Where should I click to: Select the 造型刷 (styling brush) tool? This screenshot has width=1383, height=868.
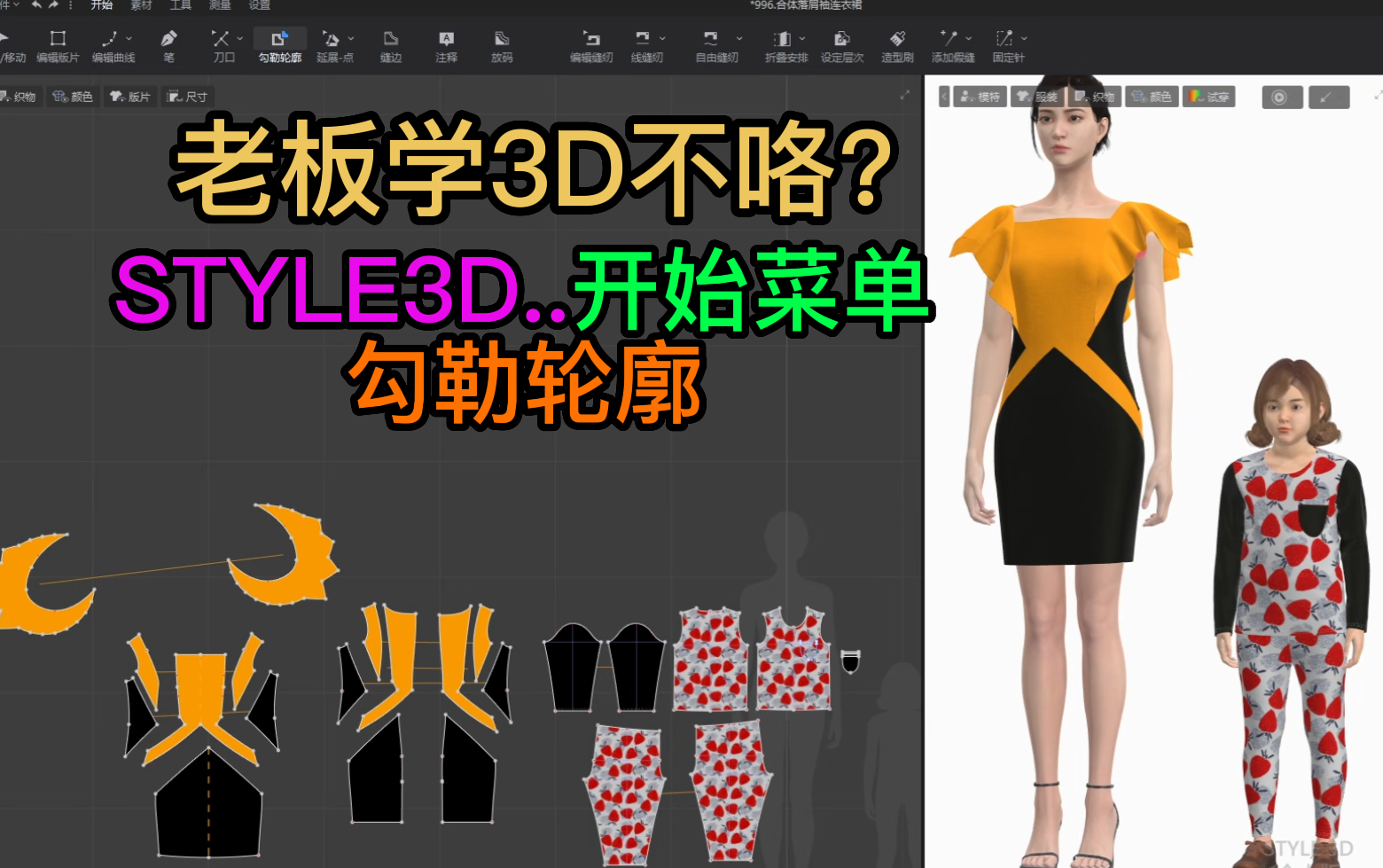tap(897, 46)
